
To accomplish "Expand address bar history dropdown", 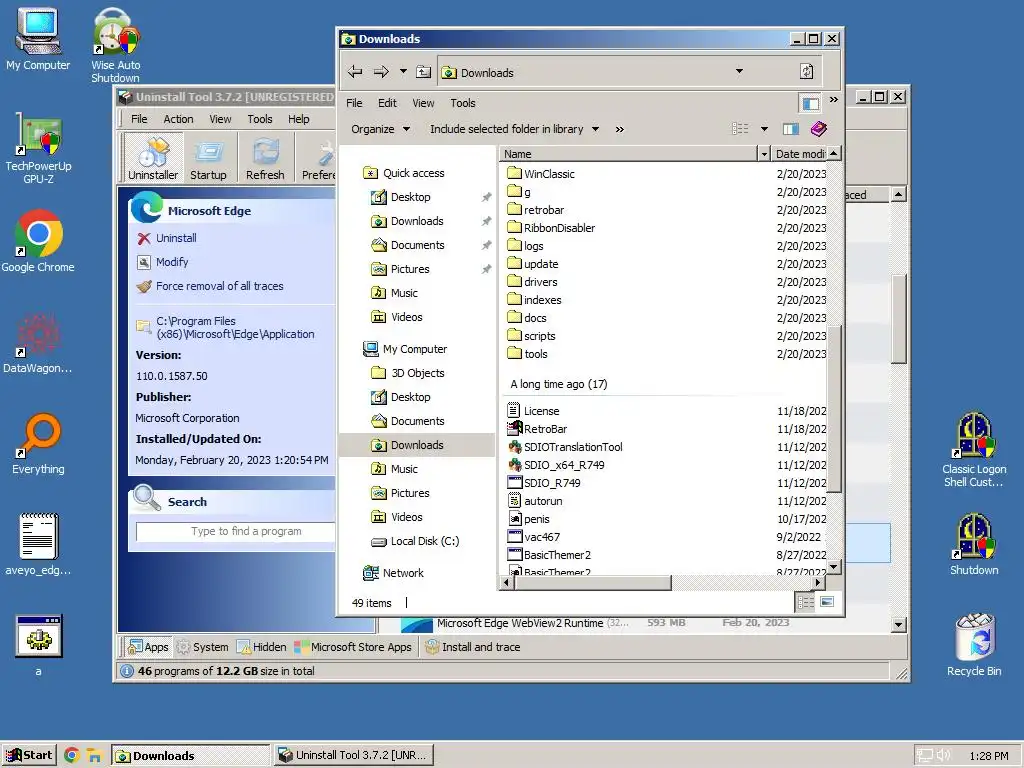I will (x=739, y=71).
